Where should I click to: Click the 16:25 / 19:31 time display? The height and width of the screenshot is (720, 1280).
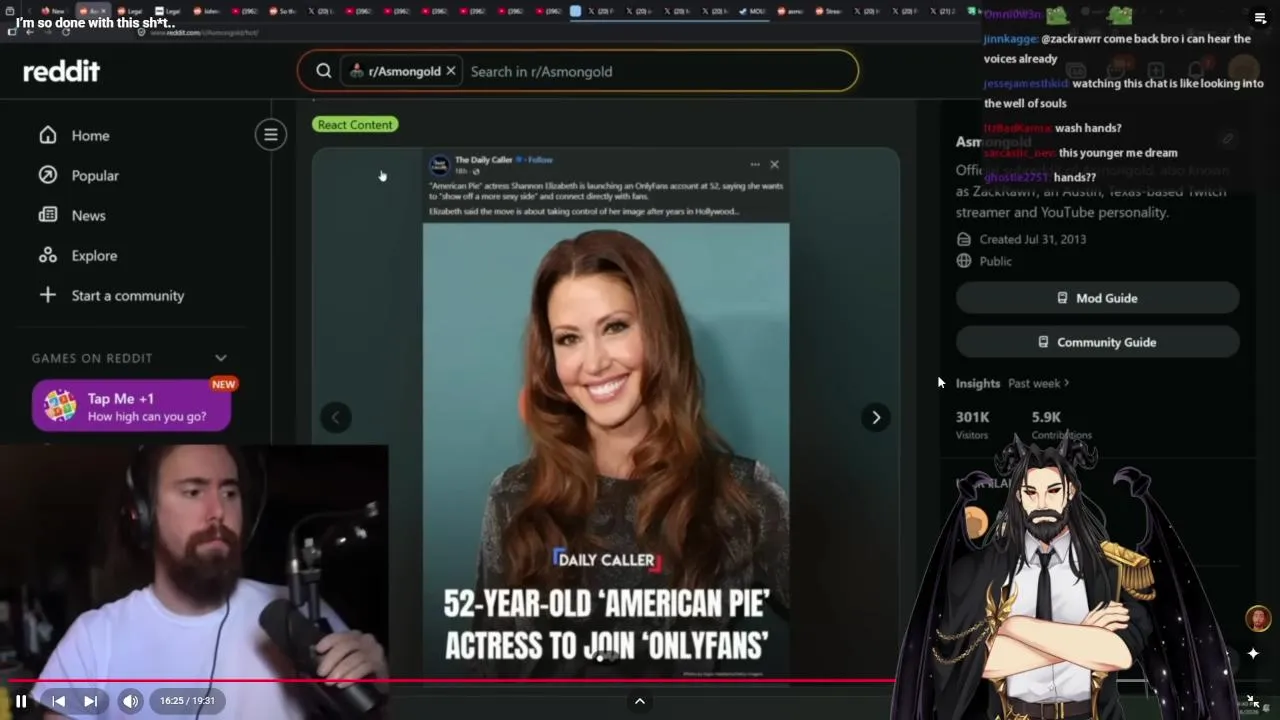pos(187,701)
